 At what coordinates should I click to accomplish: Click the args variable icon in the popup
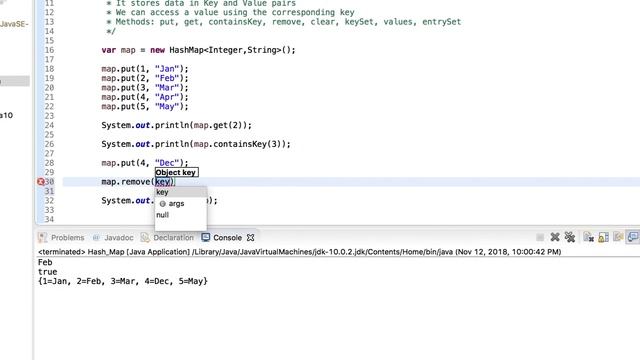pos(162,204)
